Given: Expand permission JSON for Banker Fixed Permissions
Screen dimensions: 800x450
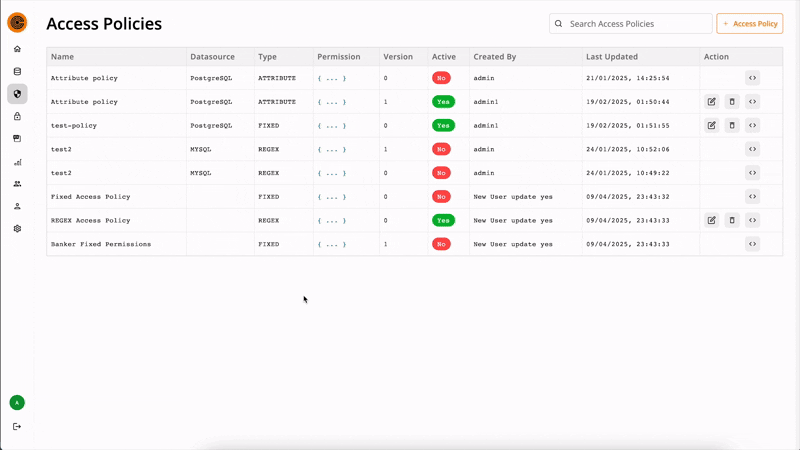Looking at the screenshot, I should tap(332, 244).
